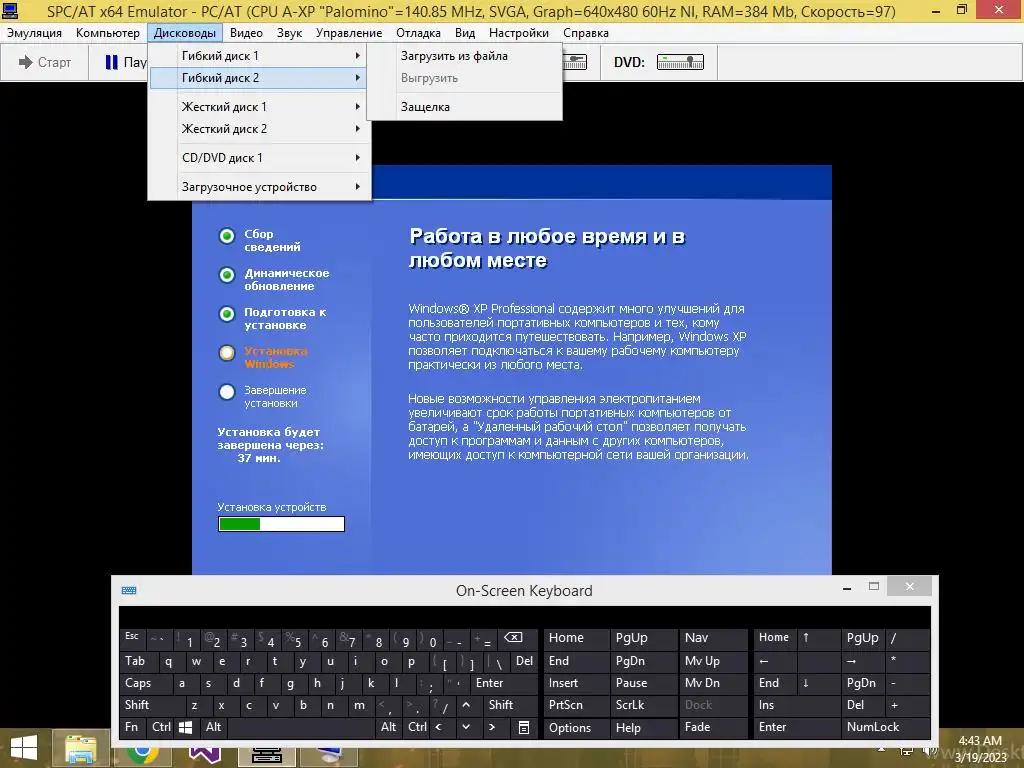
Task: Open the Эмуляция menu
Action: pos(34,33)
